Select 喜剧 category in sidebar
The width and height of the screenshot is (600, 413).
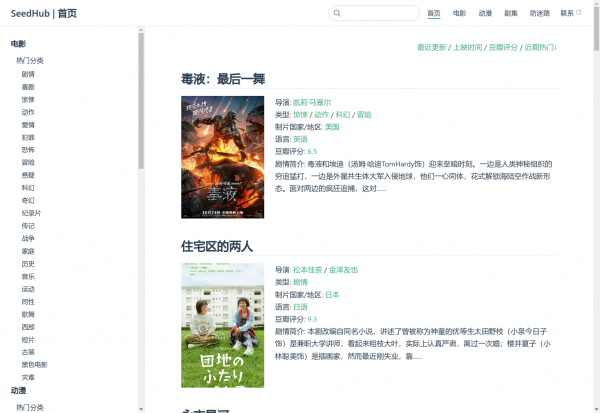point(28,87)
